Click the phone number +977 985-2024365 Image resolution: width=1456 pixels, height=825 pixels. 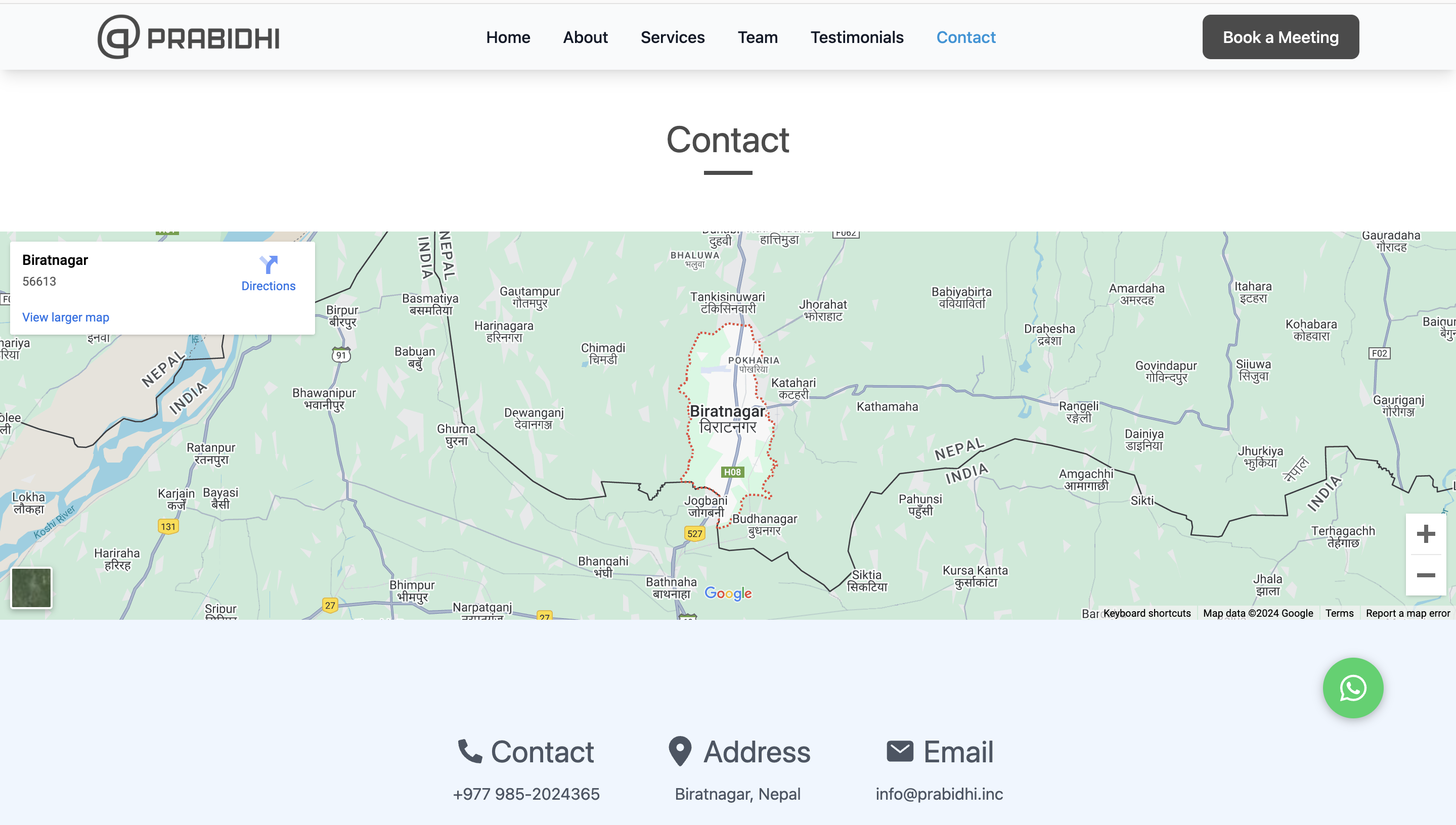(x=526, y=794)
